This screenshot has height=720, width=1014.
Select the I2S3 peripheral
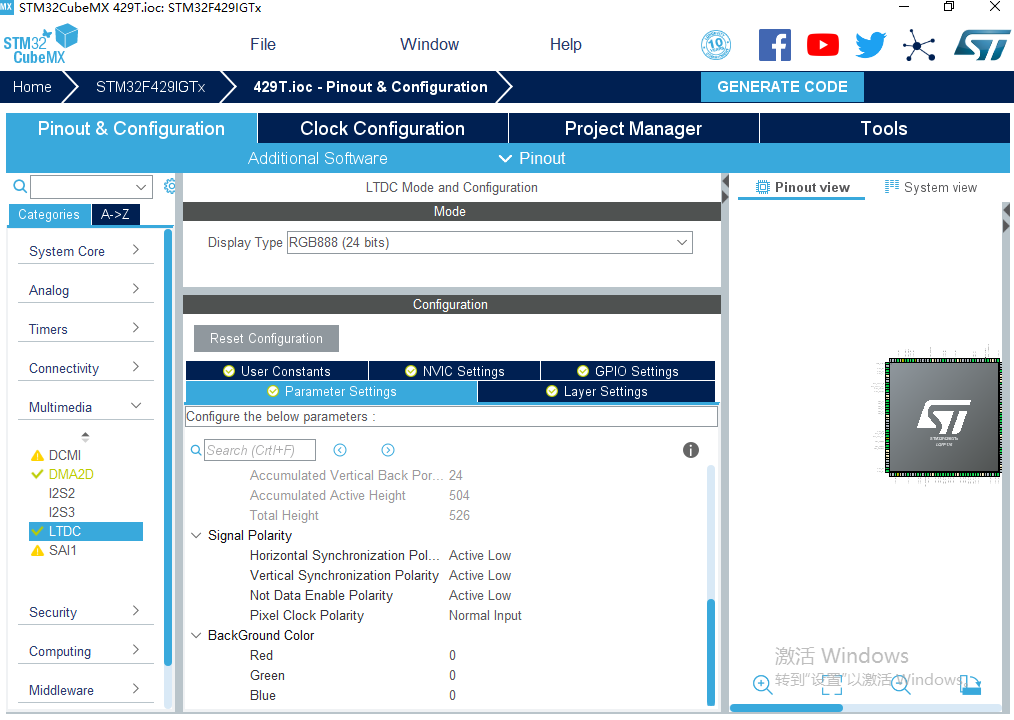click(62, 512)
